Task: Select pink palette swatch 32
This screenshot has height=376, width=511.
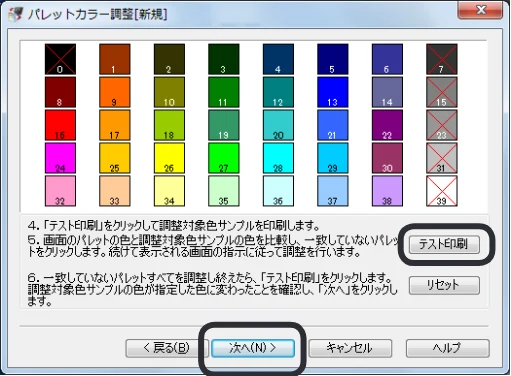Action: 60,191
